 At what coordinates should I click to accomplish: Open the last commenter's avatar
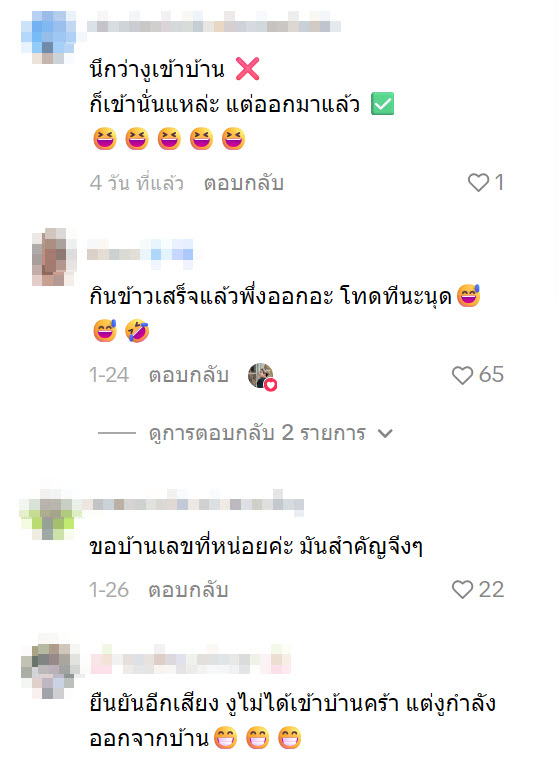[x=50, y=666]
